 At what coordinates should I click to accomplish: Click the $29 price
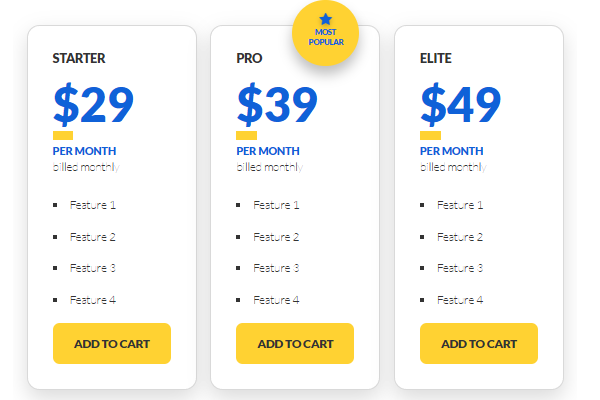(93, 103)
